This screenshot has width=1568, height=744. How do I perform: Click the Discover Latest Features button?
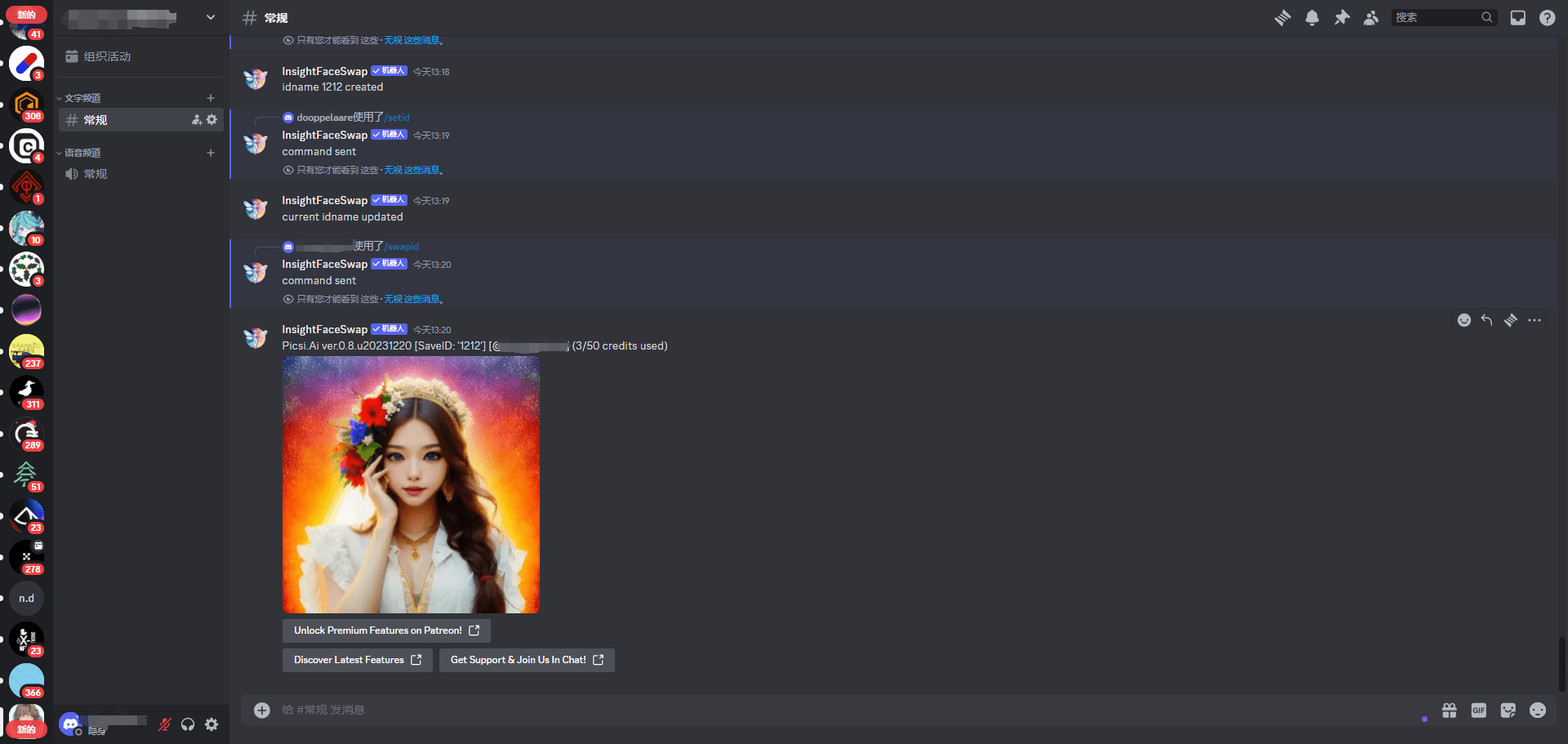357,660
